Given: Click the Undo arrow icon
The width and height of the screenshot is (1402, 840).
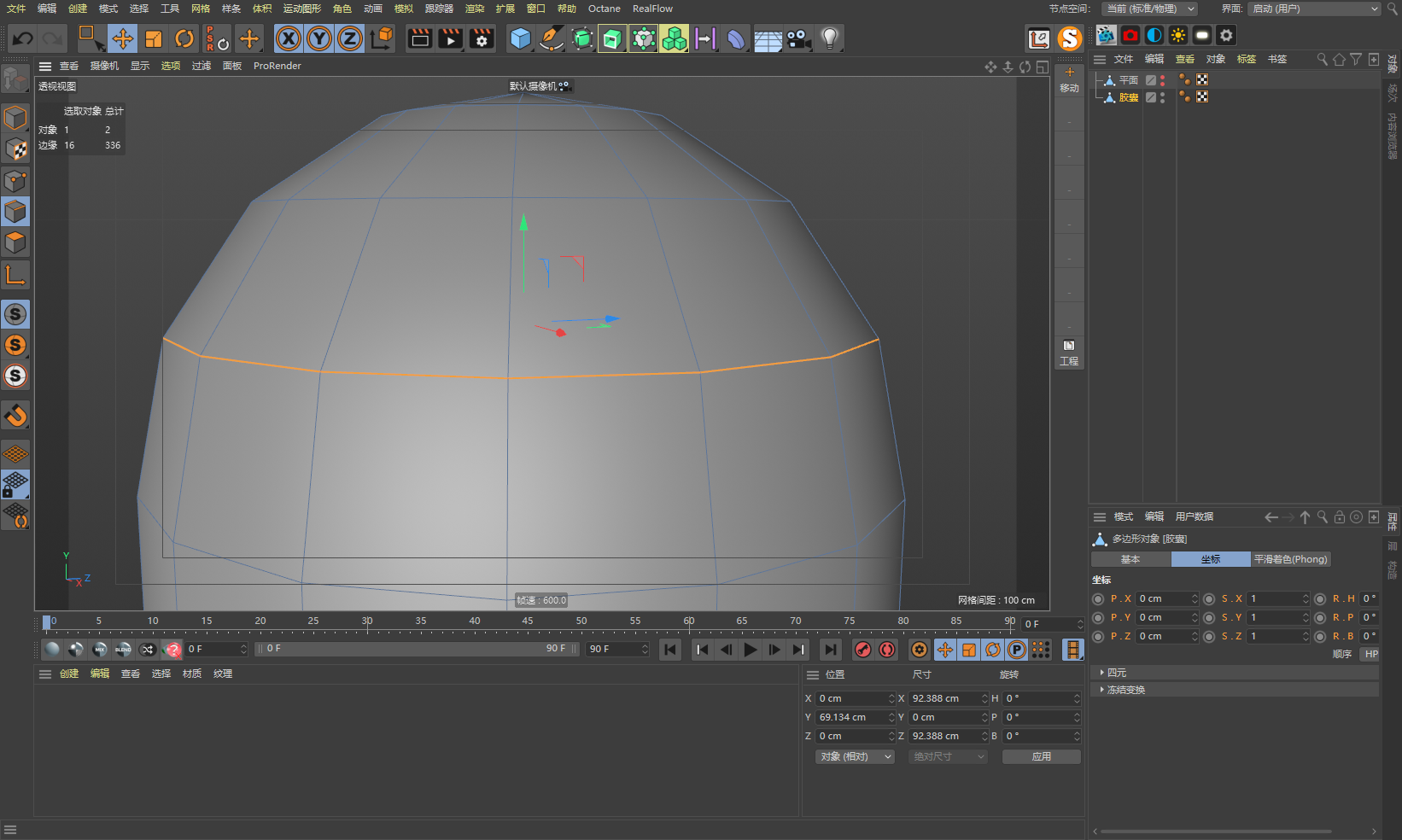Looking at the screenshot, I should 23,38.
